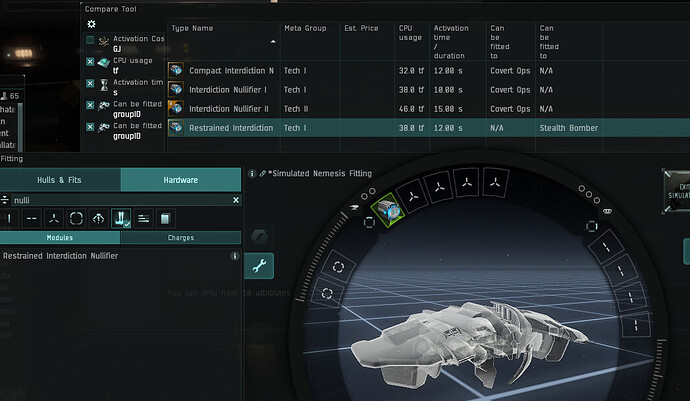Select the Interdiction Nullifier II row name
This screenshot has width=690, height=401.
(x=229, y=109)
